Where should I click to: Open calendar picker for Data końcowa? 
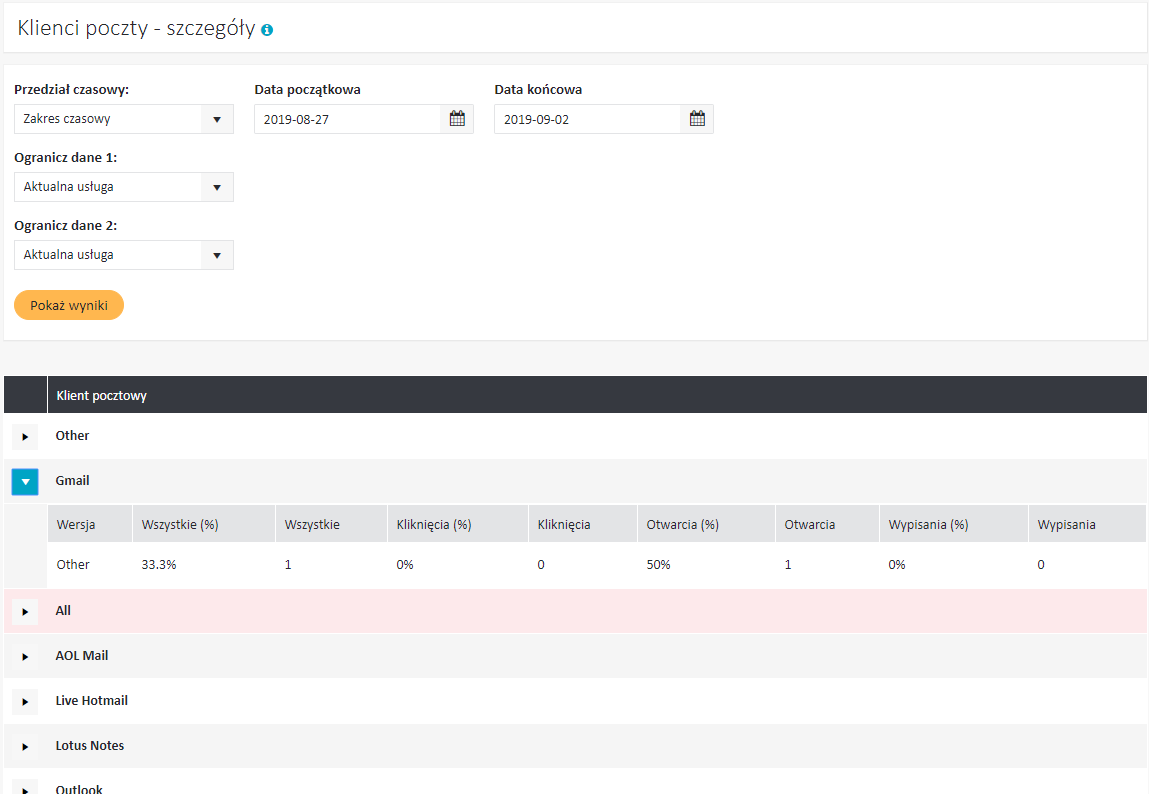tap(697, 119)
